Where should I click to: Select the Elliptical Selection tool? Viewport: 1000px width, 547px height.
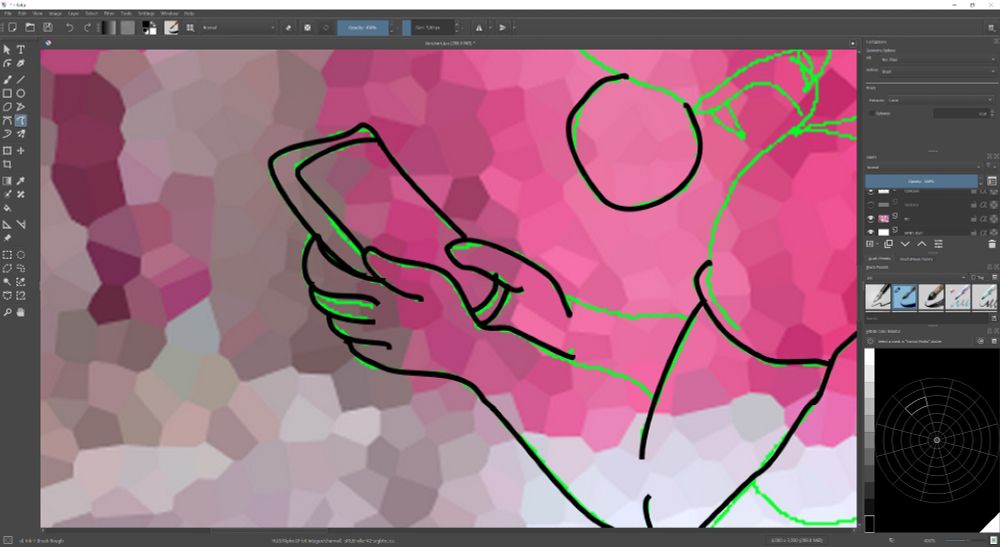click(x=20, y=255)
